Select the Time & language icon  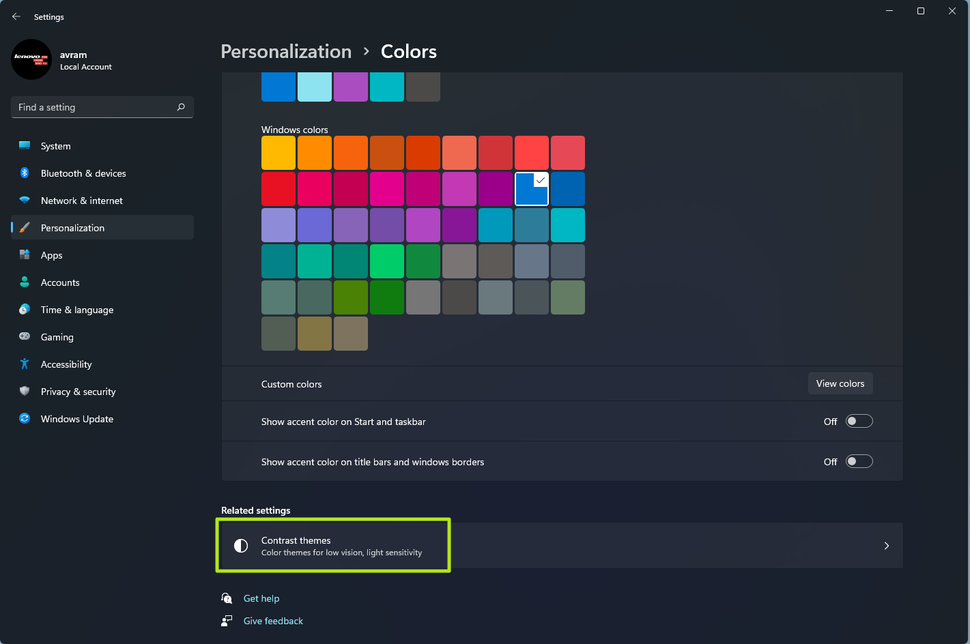click(24, 310)
